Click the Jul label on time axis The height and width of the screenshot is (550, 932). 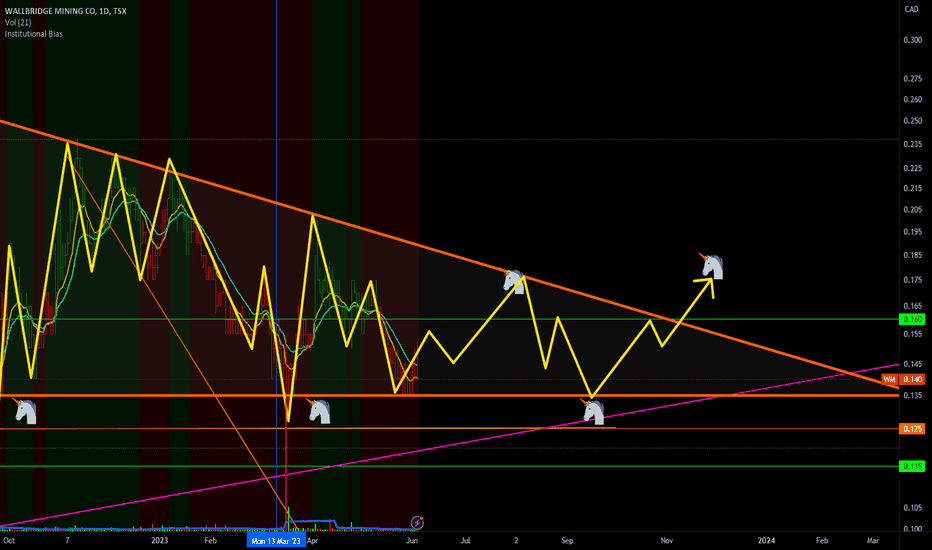pyautogui.click(x=465, y=540)
